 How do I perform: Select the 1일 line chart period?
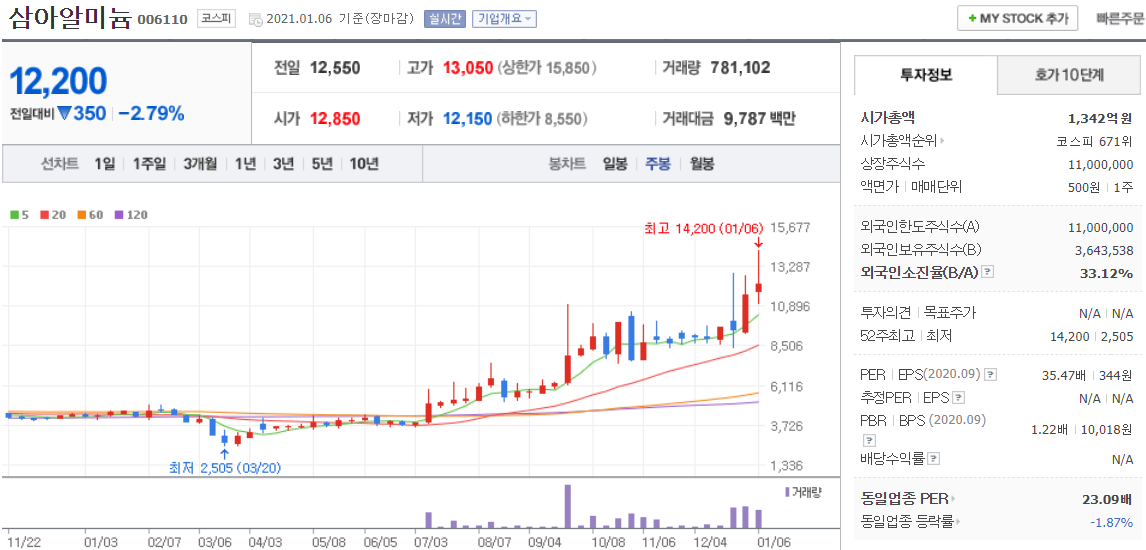(105, 164)
